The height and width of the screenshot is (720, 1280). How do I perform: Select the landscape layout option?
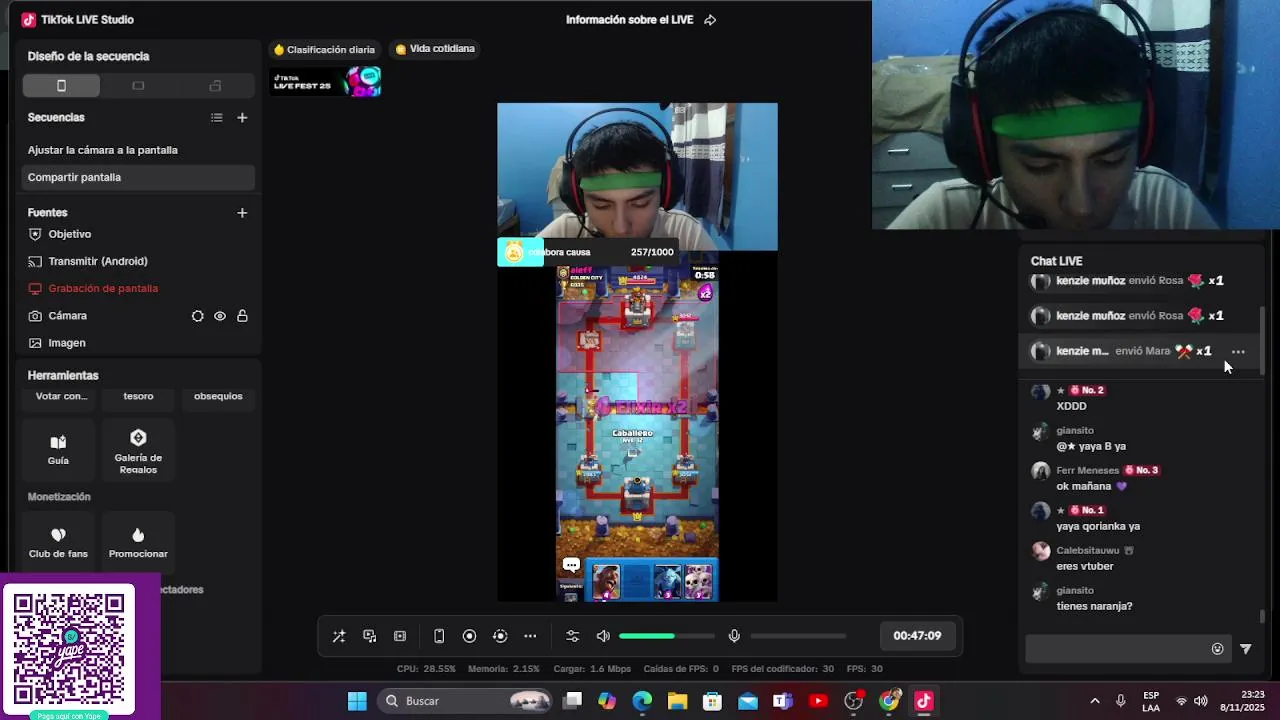click(x=138, y=86)
